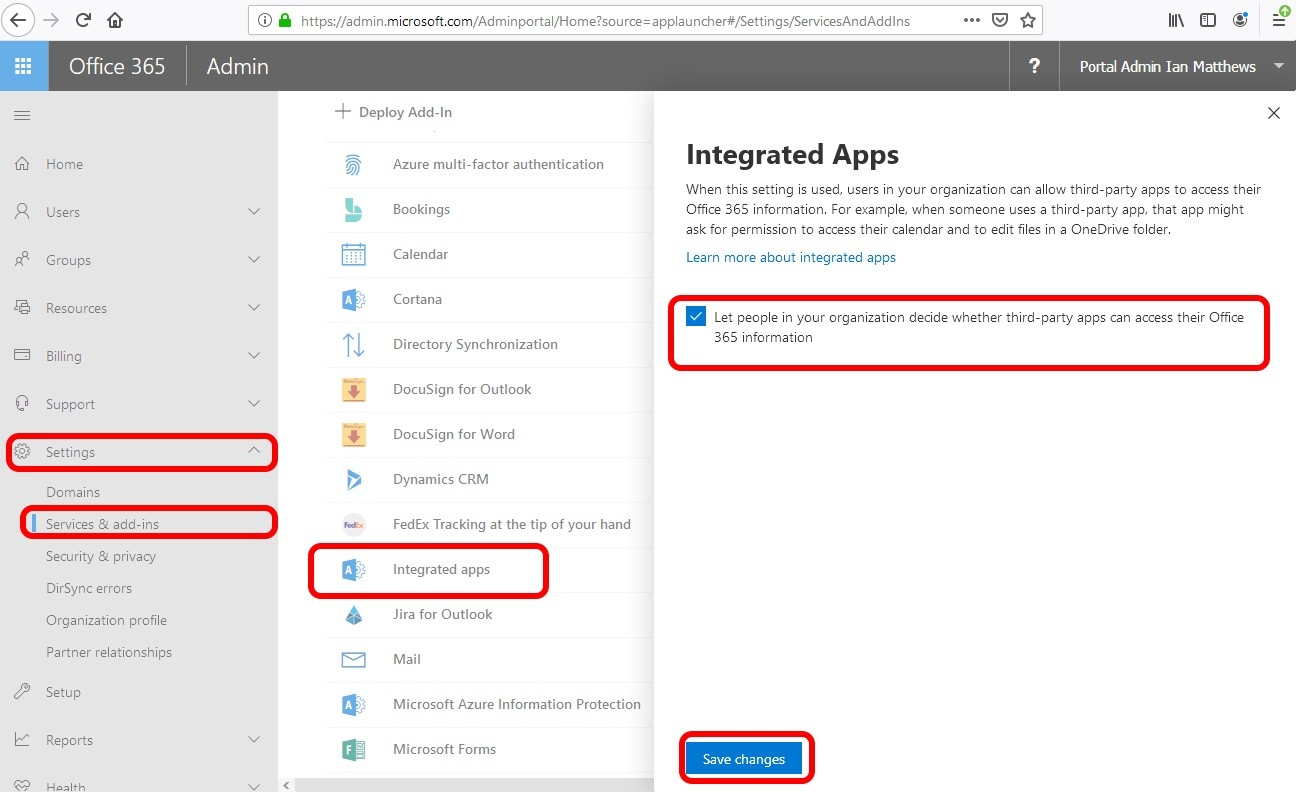
Task: Close the Integrated Apps panel
Action: coord(1273,113)
